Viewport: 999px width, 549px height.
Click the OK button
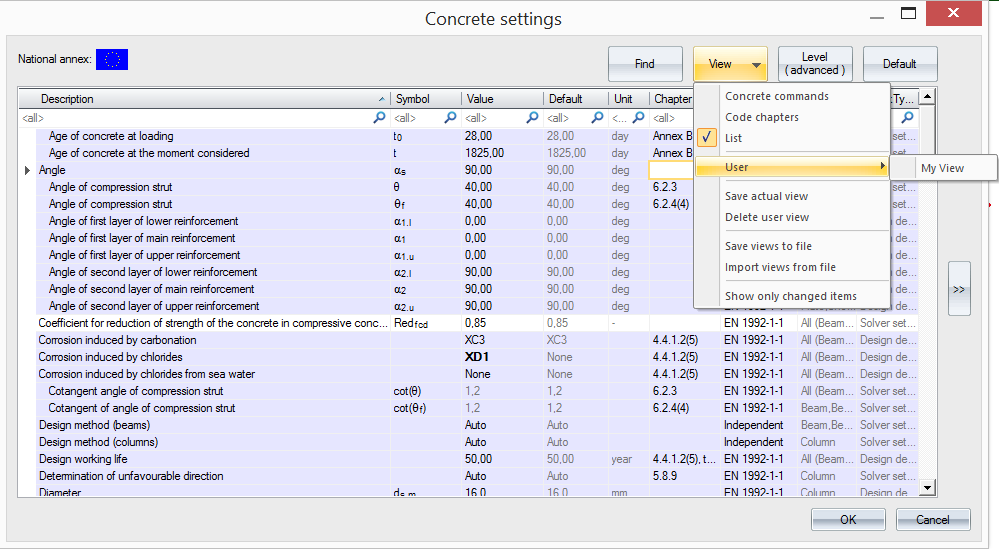[x=848, y=519]
